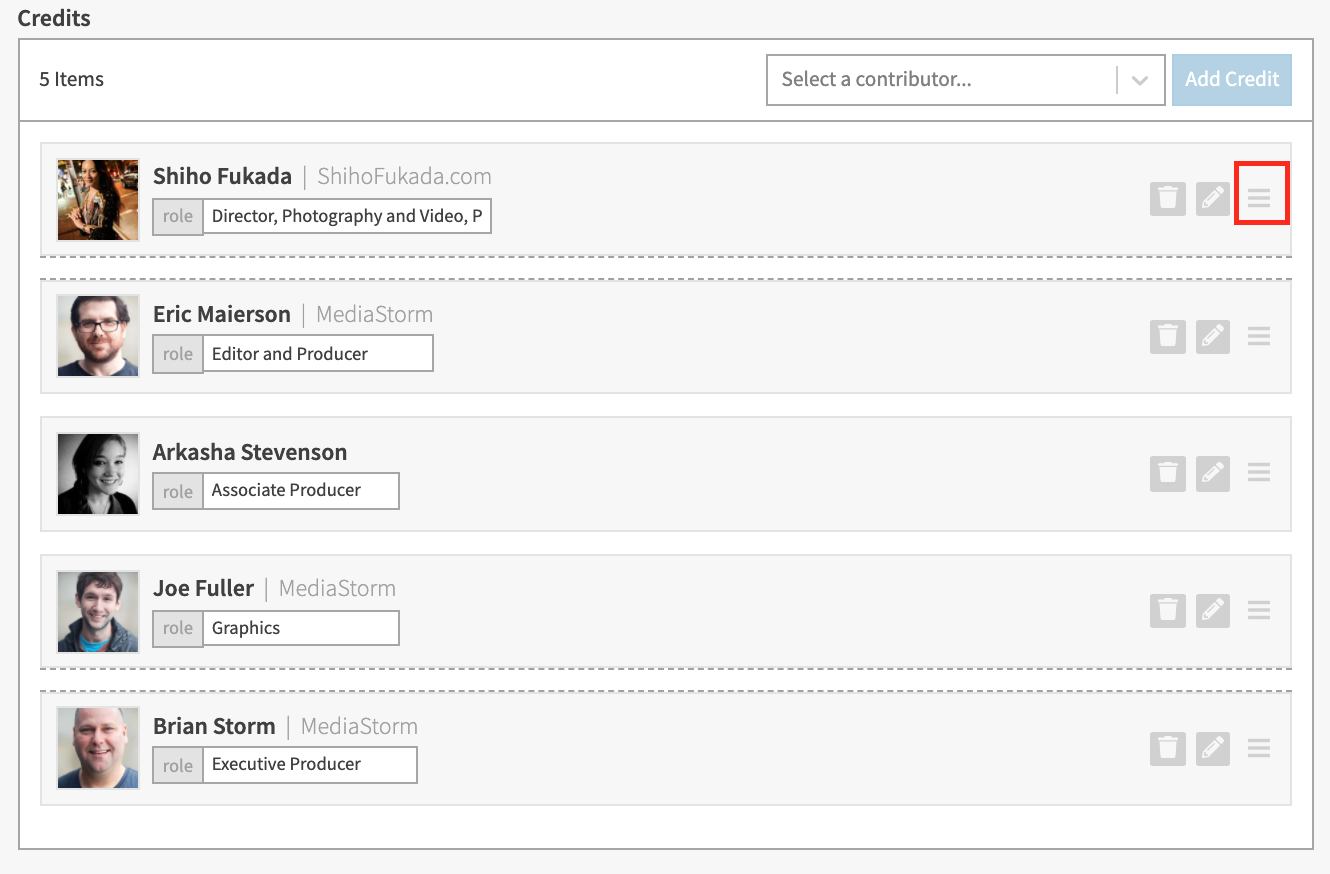The width and height of the screenshot is (1330, 874).
Task: Open the Select a contributor dropdown
Action: 966,80
